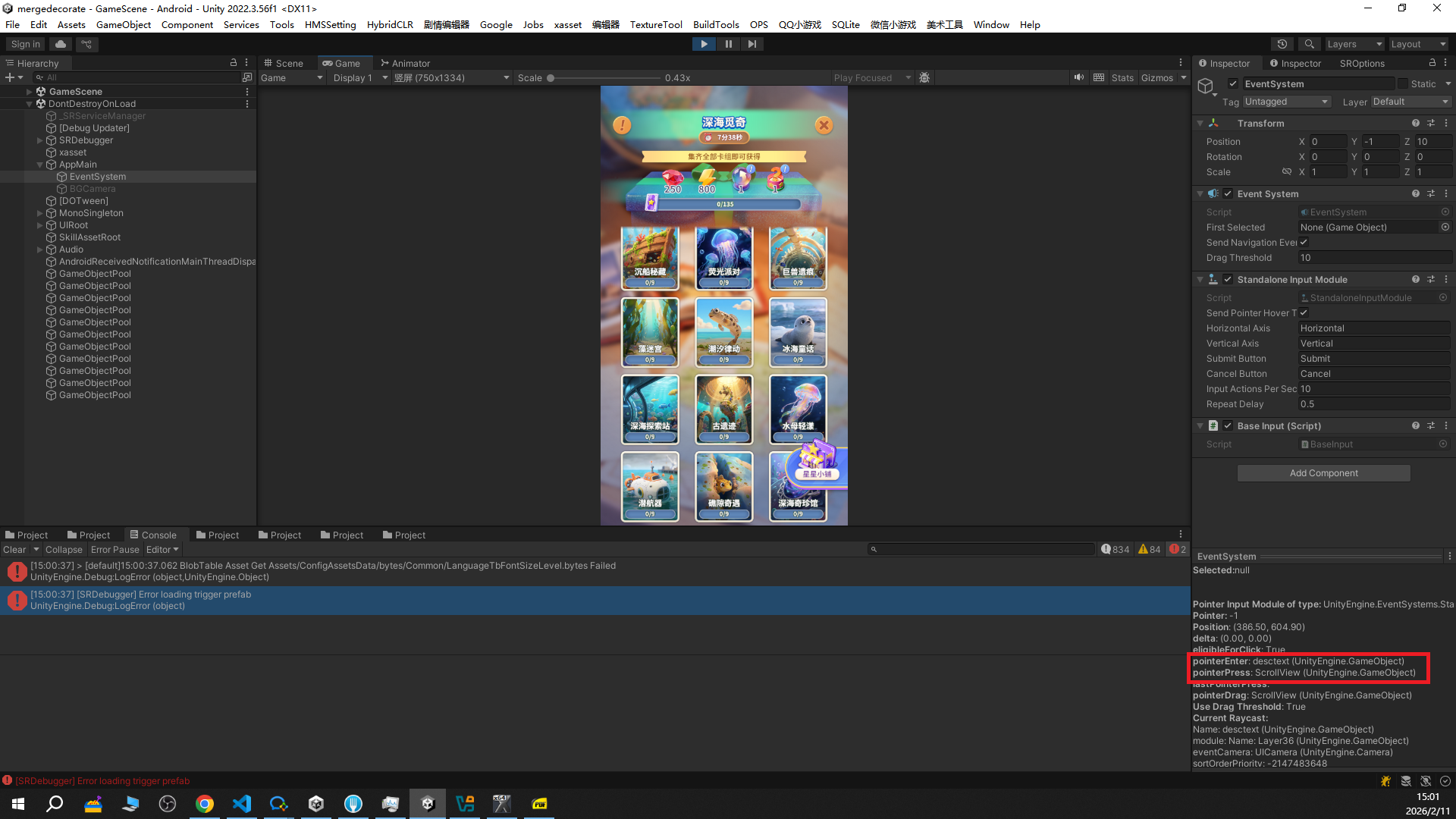The width and height of the screenshot is (1456, 819).
Task: Click the Add Component button
Action: [1323, 473]
